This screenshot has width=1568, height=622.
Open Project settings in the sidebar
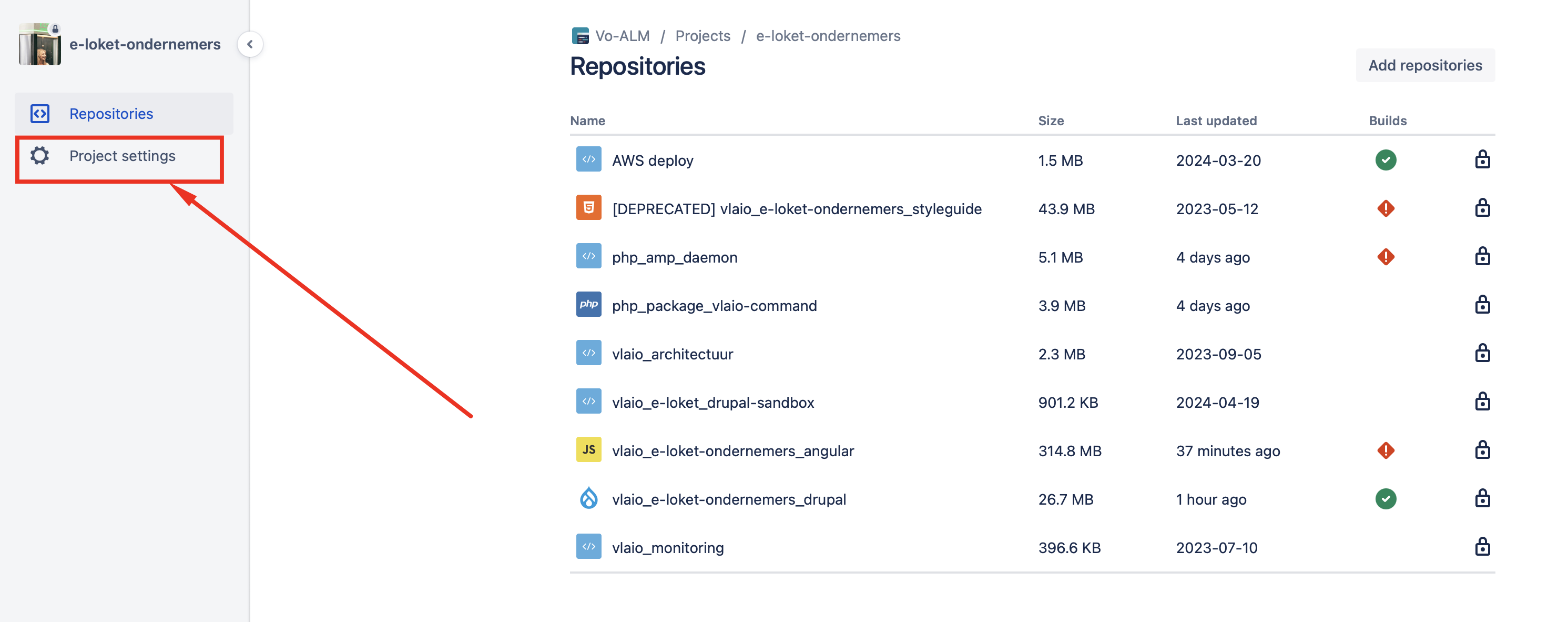[122, 156]
